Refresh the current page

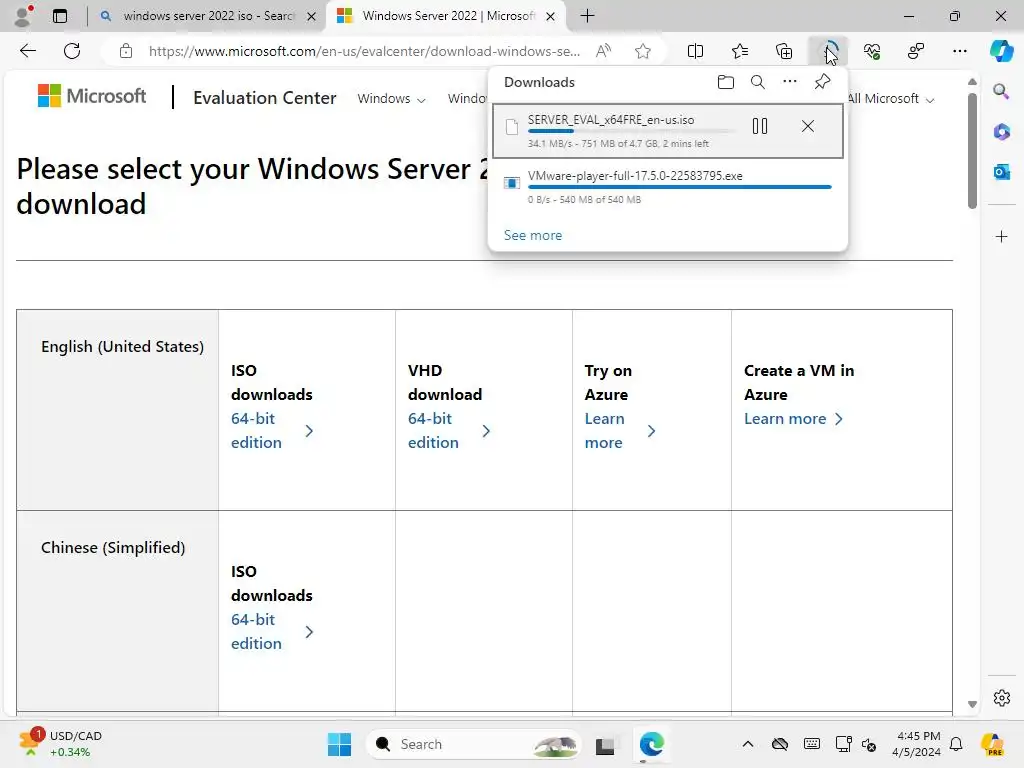coord(72,51)
